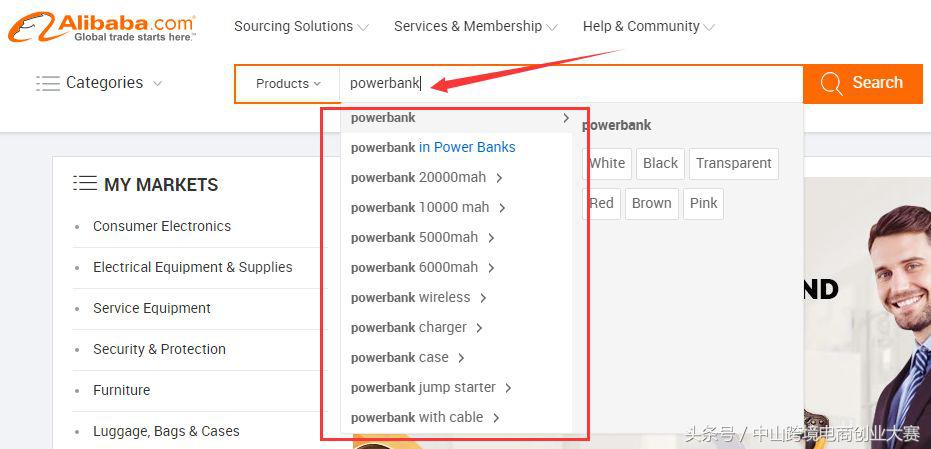Viewport: 931px width, 449px height.
Task: Pick the Transparent color option
Action: coord(733,163)
